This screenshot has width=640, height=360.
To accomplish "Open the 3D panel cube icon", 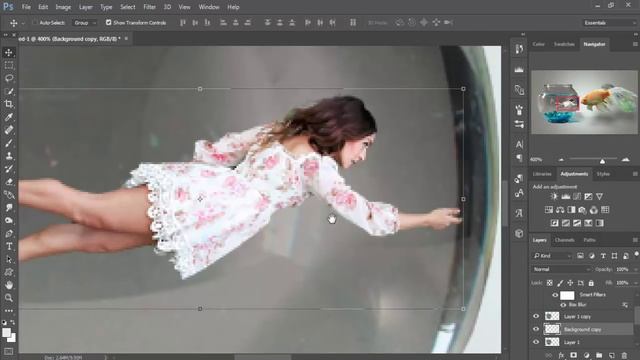I will click(x=519, y=233).
